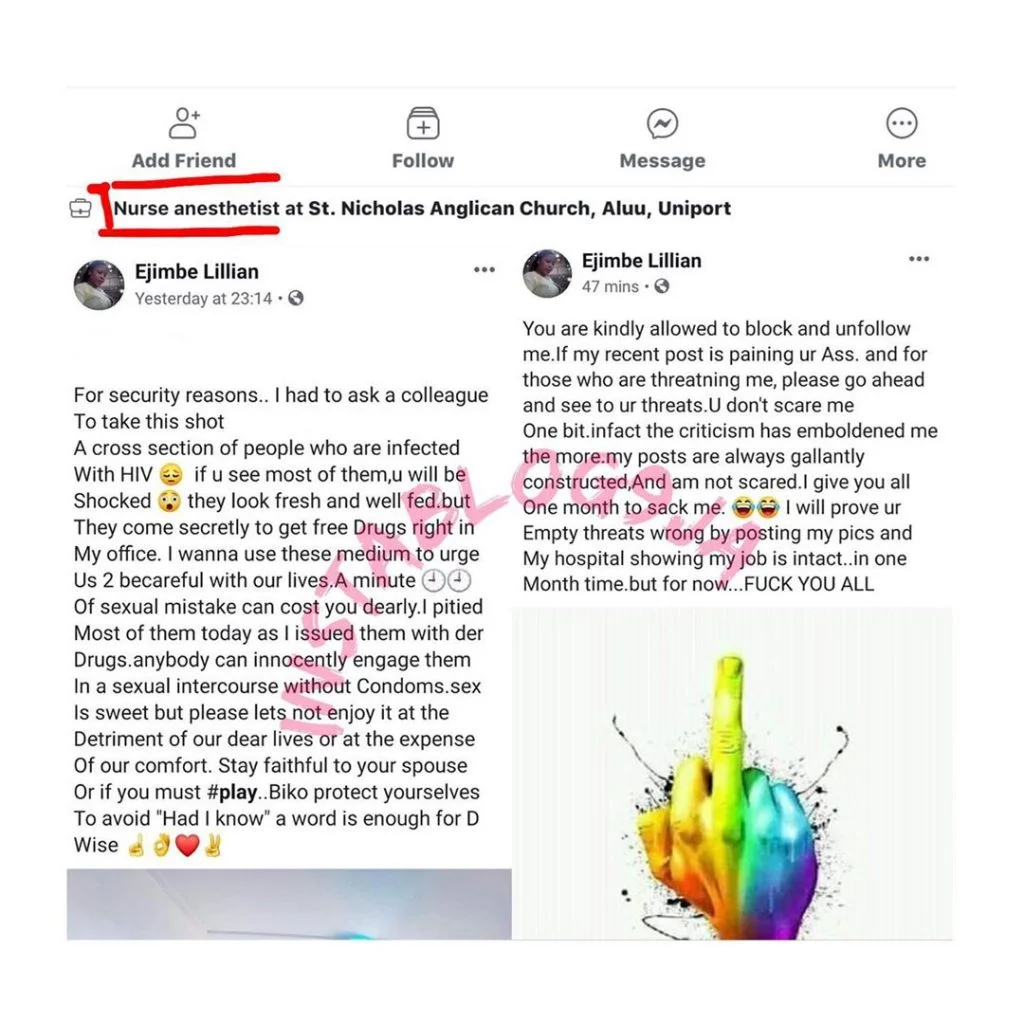Open options menu on 47 mins post

point(919,259)
